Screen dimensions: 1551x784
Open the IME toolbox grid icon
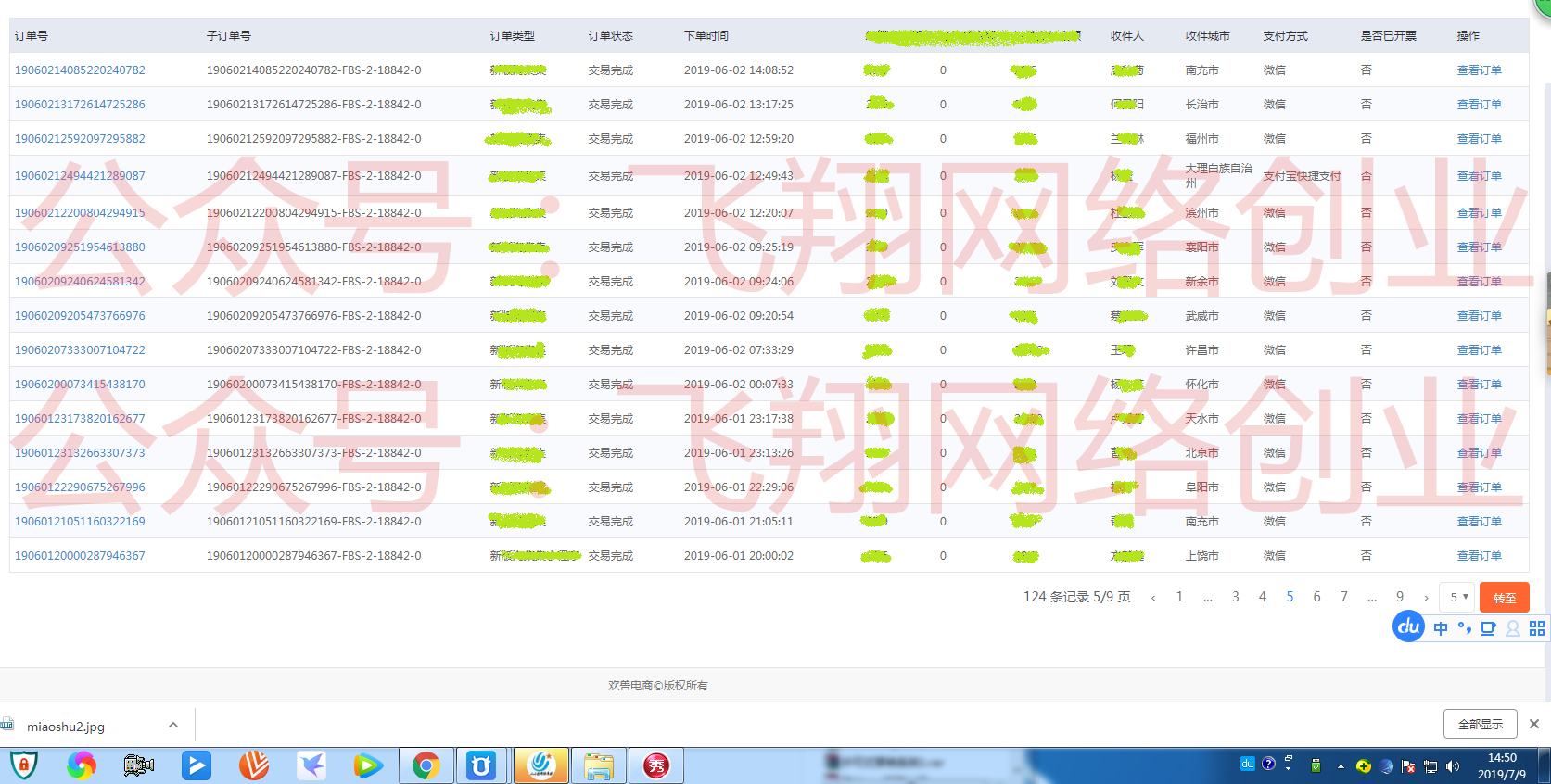point(1537,628)
